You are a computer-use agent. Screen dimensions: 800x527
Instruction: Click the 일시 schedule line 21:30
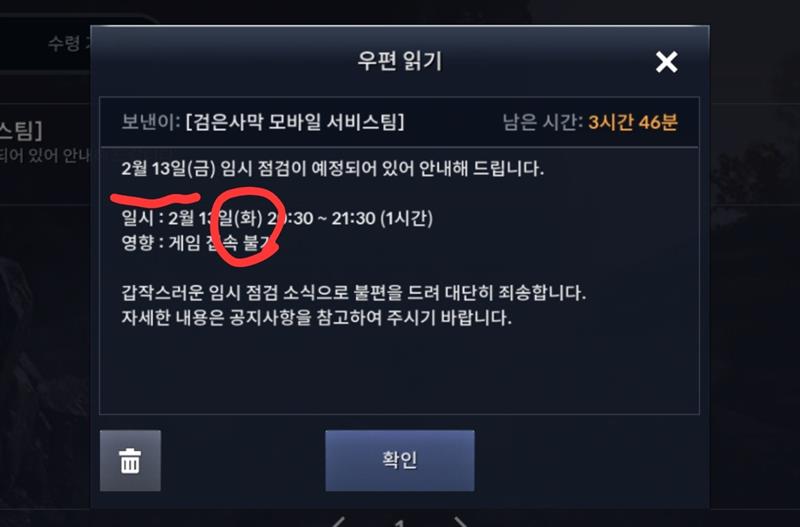(277, 218)
